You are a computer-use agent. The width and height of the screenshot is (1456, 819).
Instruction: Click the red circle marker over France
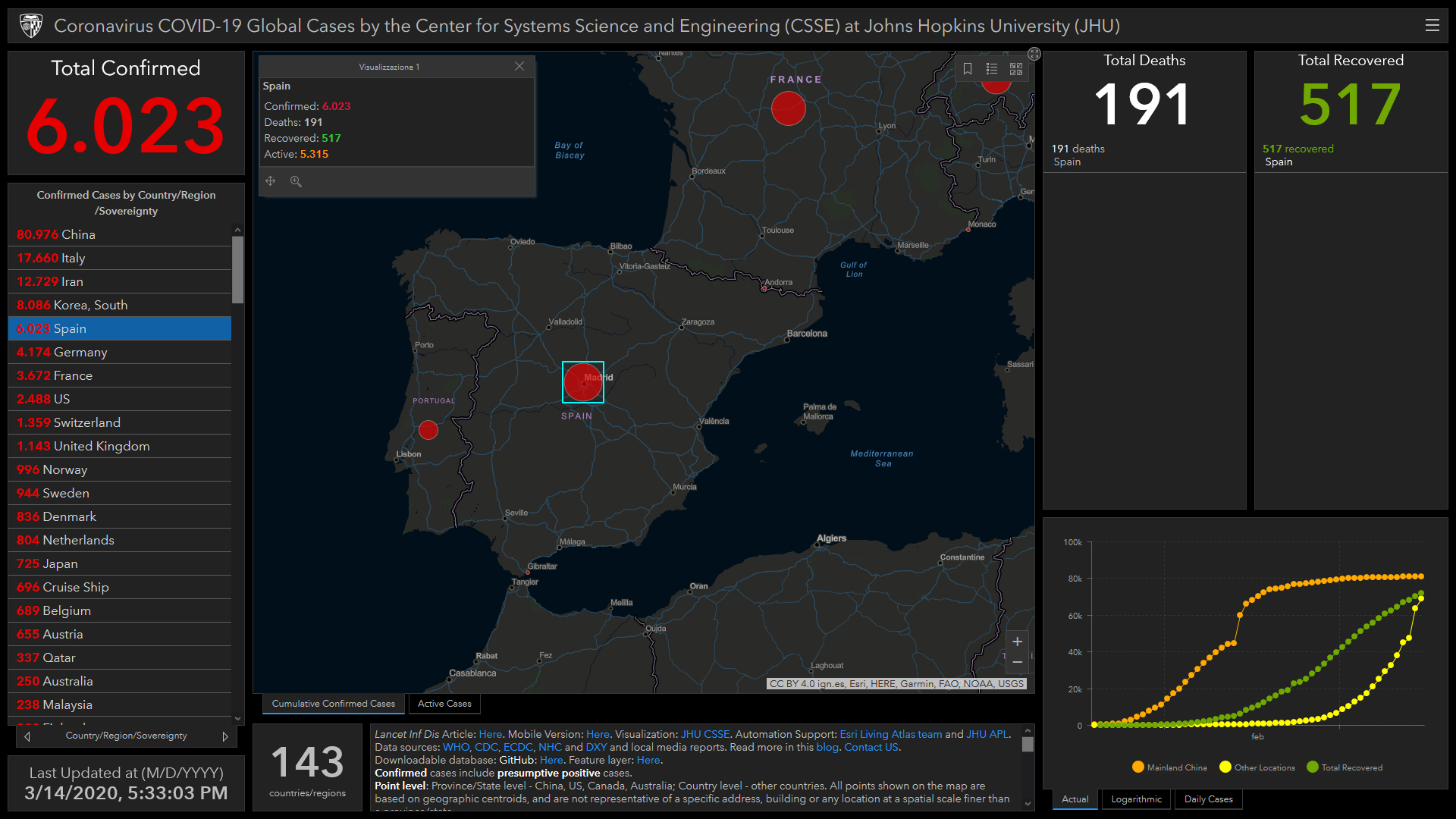[789, 108]
